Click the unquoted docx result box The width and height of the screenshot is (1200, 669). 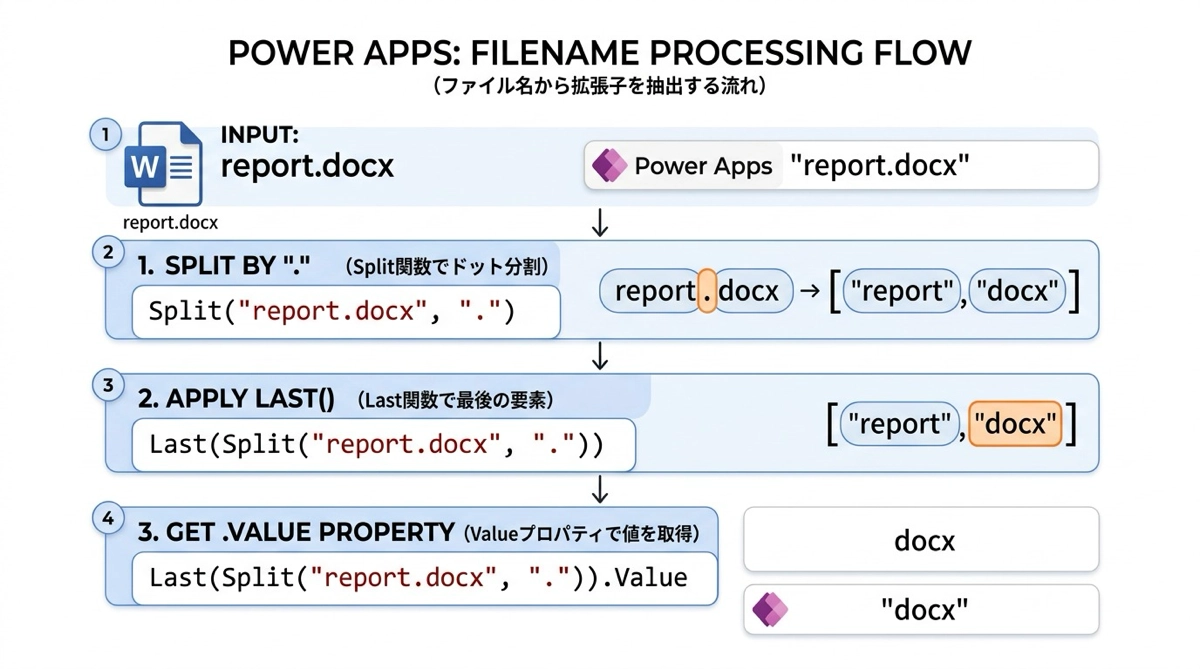[x=921, y=540]
